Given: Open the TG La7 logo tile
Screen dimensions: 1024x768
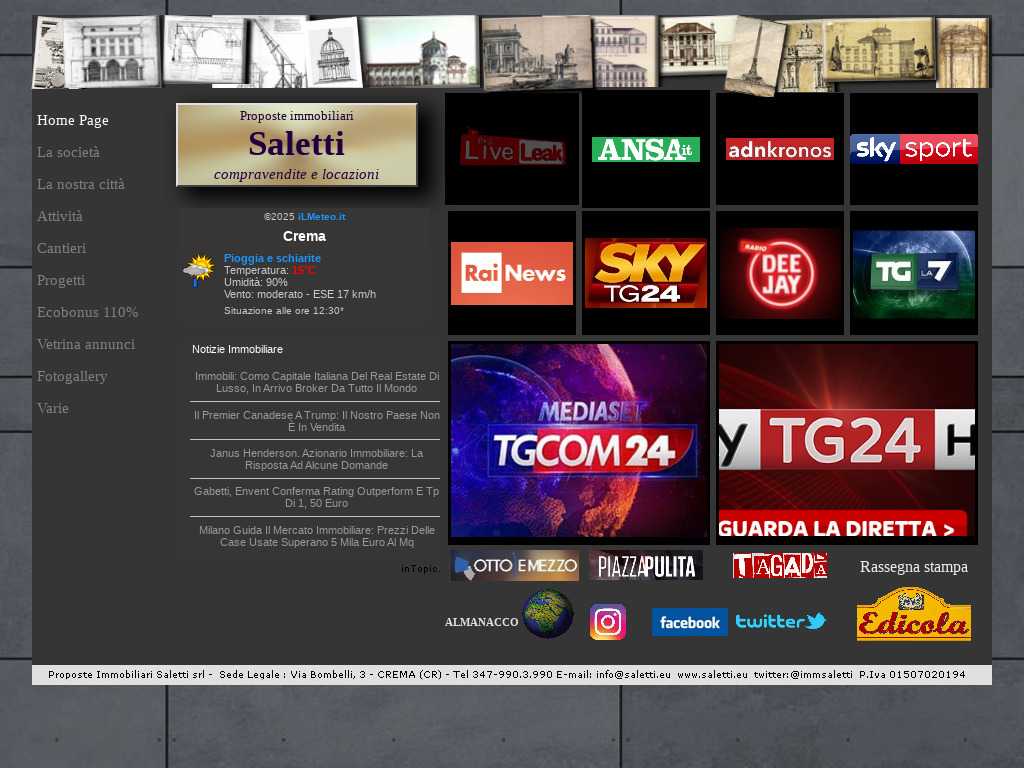Looking at the screenshot, I should click(914, 273).
